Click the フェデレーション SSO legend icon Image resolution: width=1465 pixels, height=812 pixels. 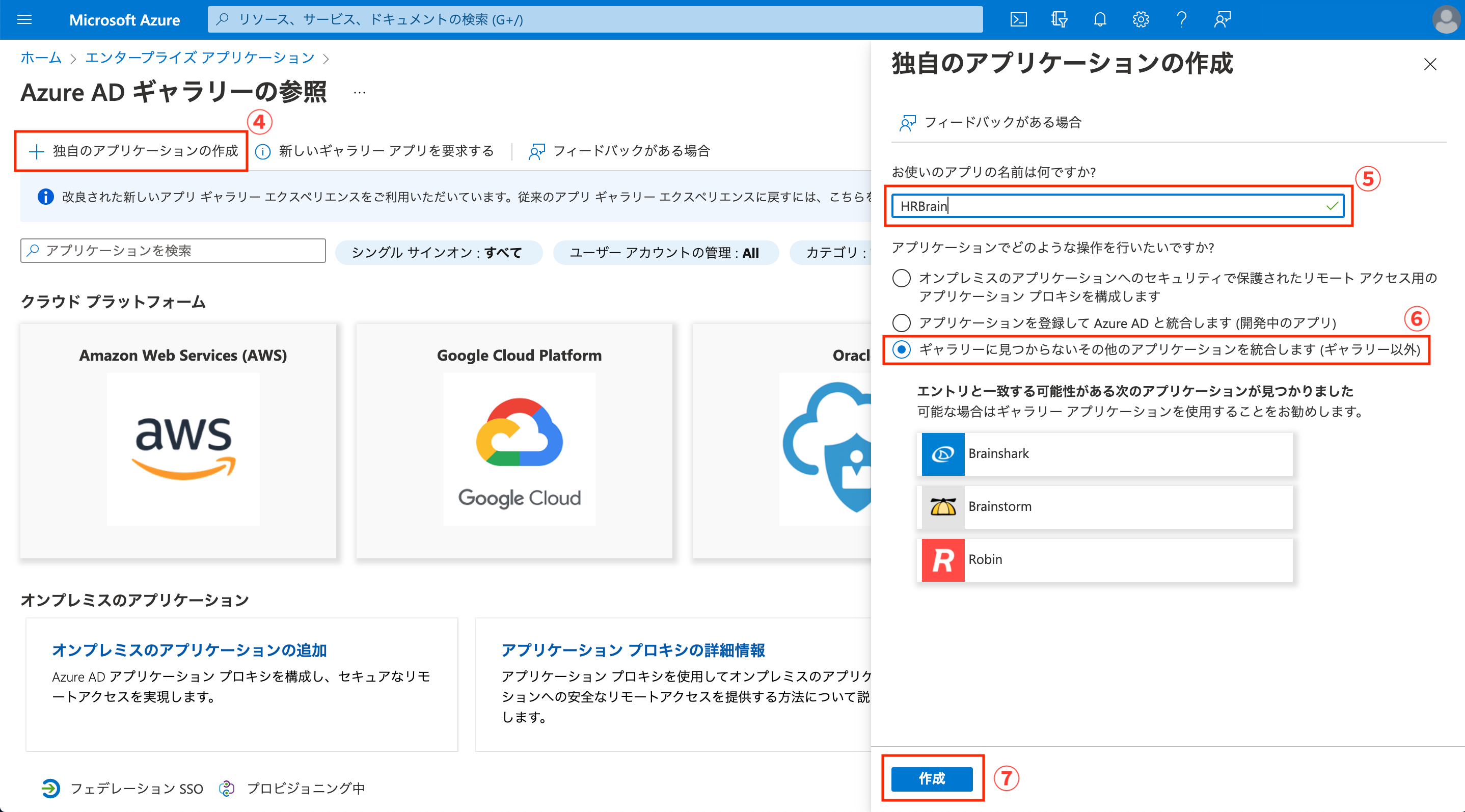point(50,788)
